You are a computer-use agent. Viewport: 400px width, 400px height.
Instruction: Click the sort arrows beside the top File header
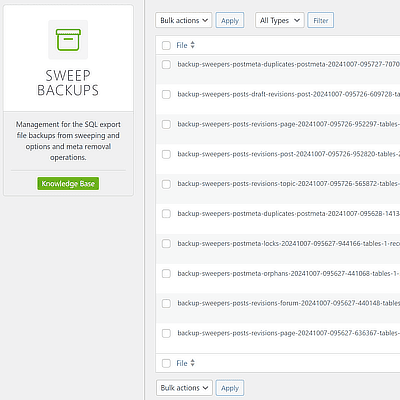point(192,45)
